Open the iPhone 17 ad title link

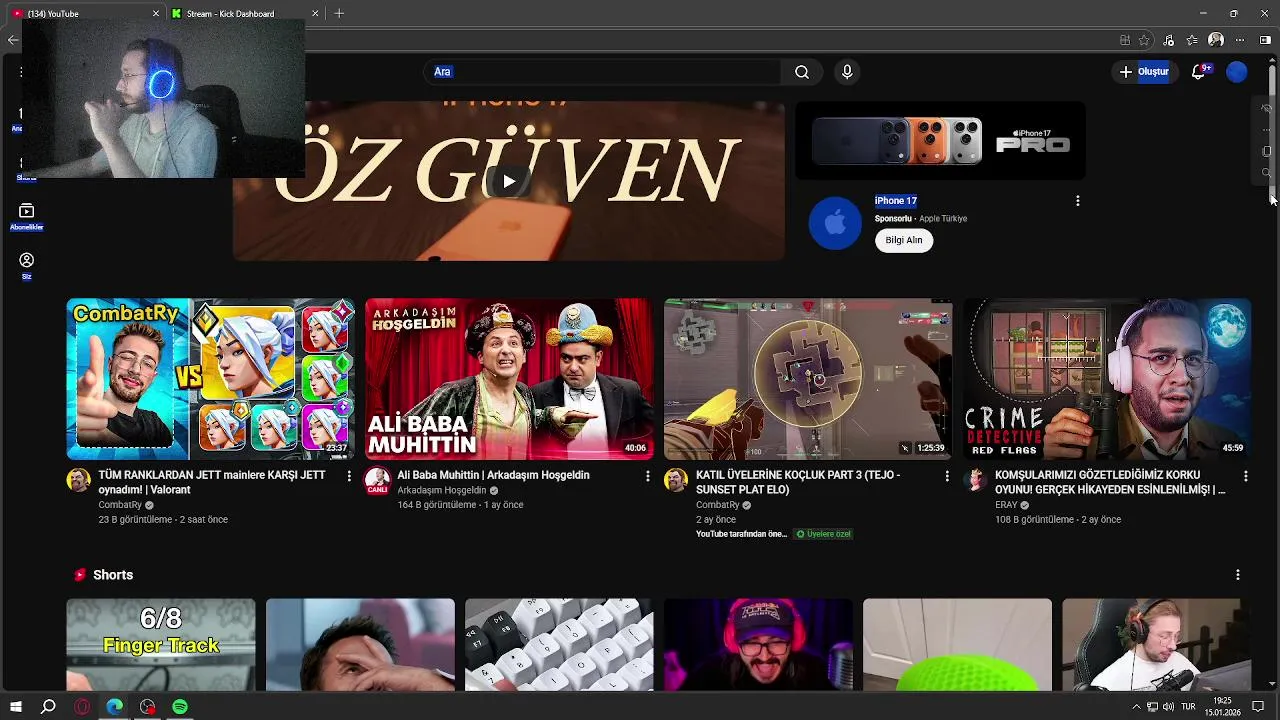tap(896, 201)
